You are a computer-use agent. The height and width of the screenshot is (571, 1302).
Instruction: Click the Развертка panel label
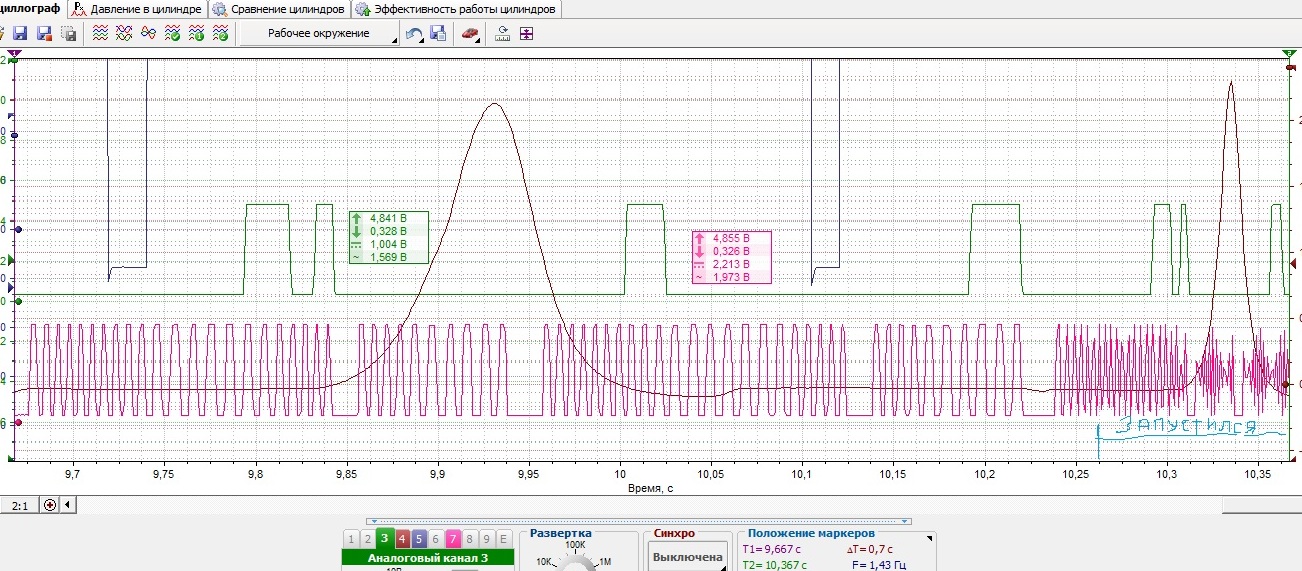(x=560, y=534)
